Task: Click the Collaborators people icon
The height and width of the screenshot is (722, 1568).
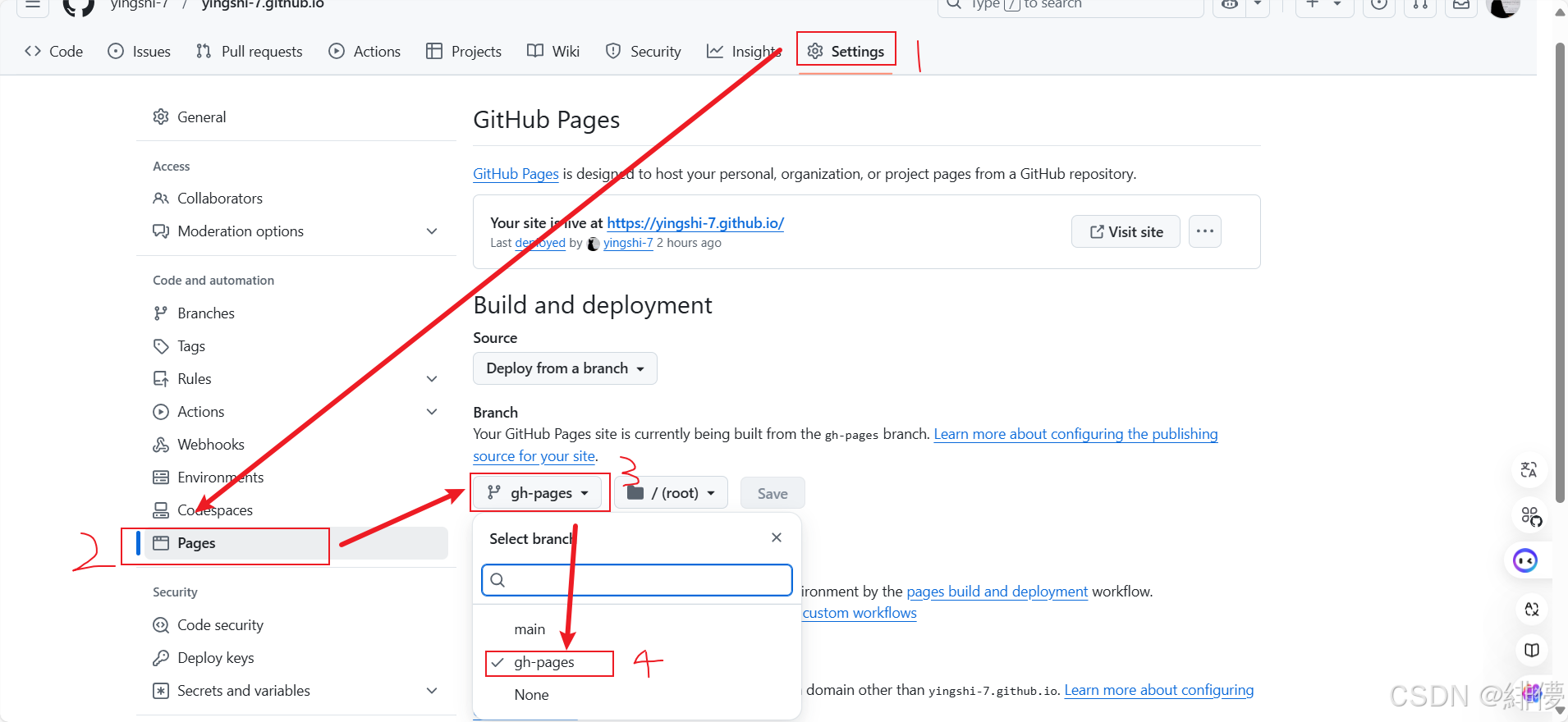Action: 161,199
